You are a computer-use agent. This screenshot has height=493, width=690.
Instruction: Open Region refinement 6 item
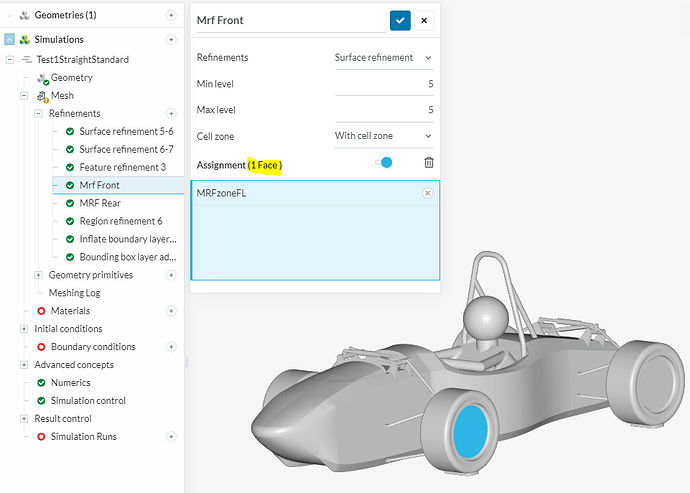pos(121,221)
